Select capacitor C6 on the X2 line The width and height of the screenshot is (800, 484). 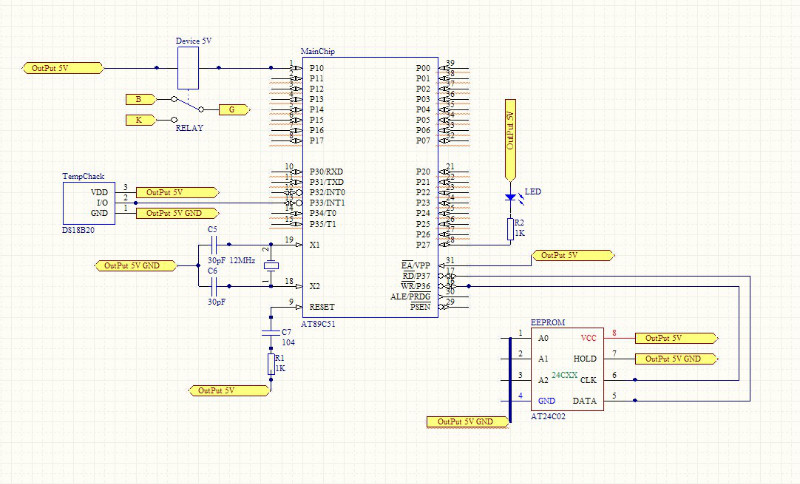(215, 285)
